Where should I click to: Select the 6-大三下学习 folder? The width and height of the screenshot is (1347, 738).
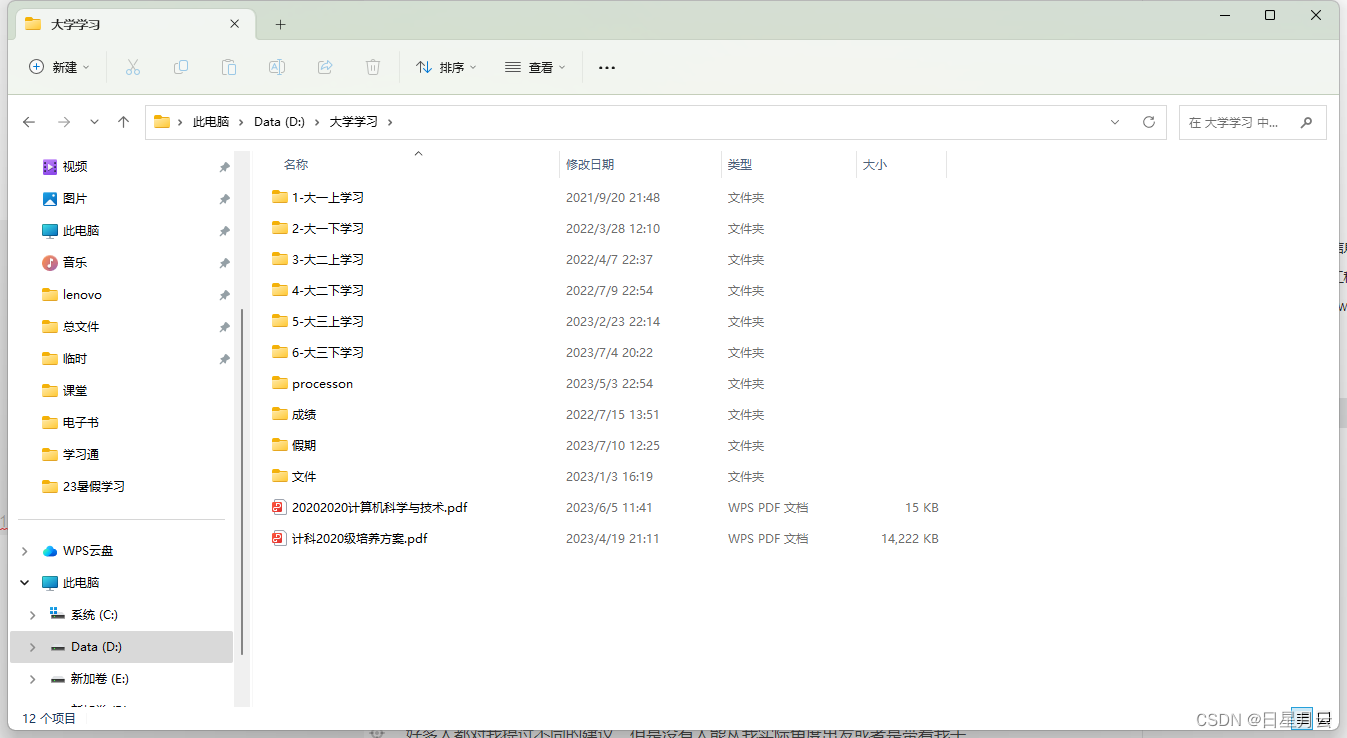tap(327, 353)
